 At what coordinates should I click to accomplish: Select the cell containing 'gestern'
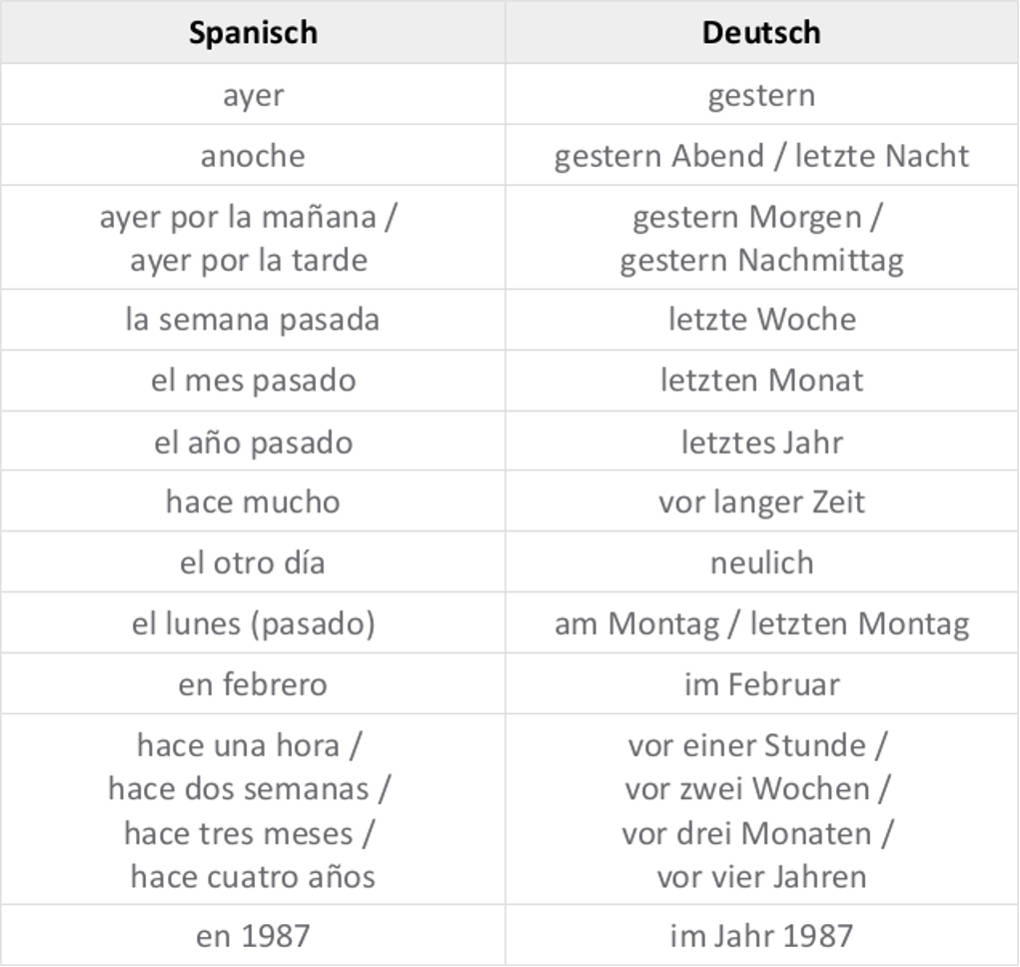(x=761, y=95)
